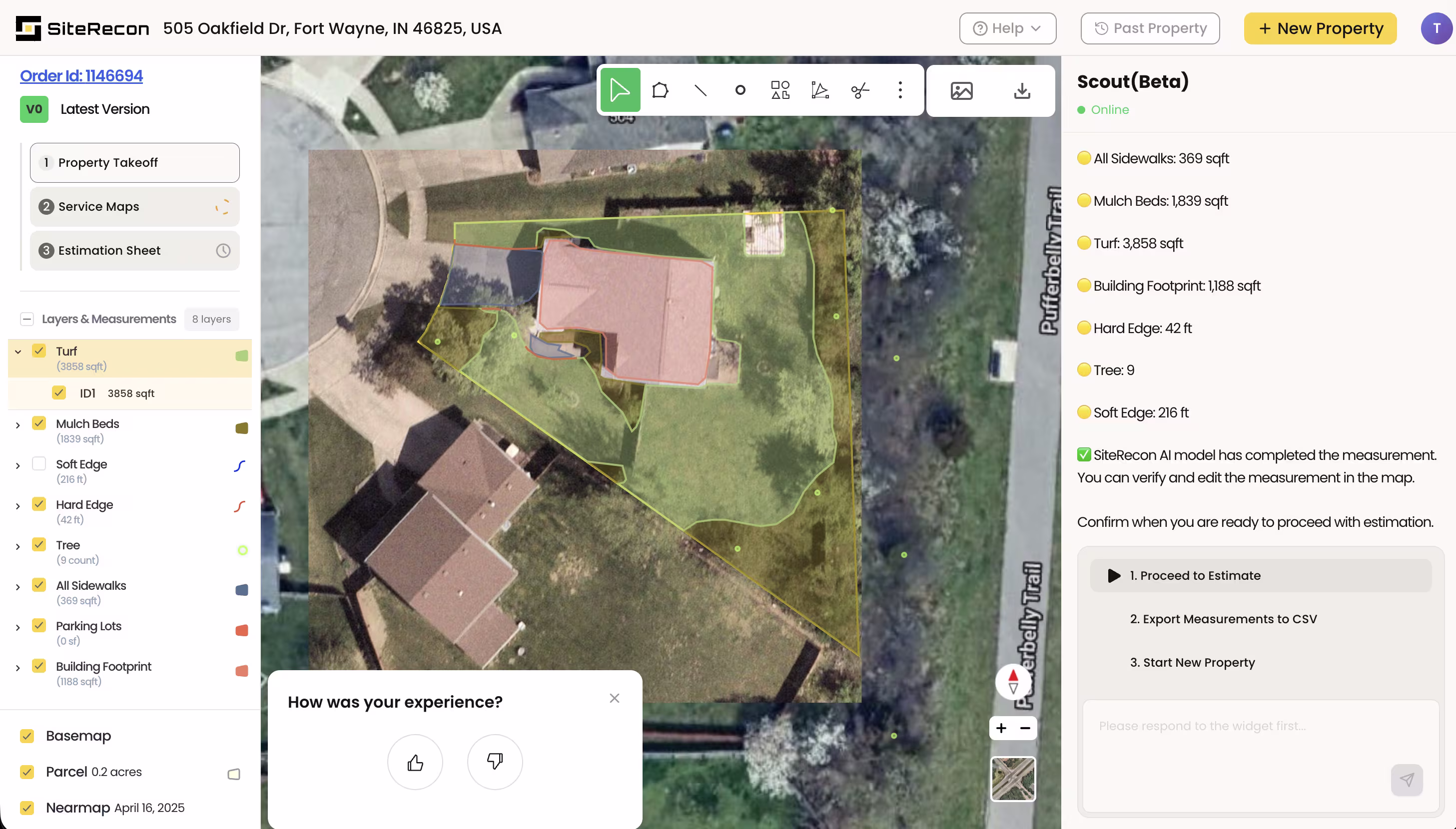1456x829 pixels.
Task: Select the polygon drawing tool
Action: point(660,90)
